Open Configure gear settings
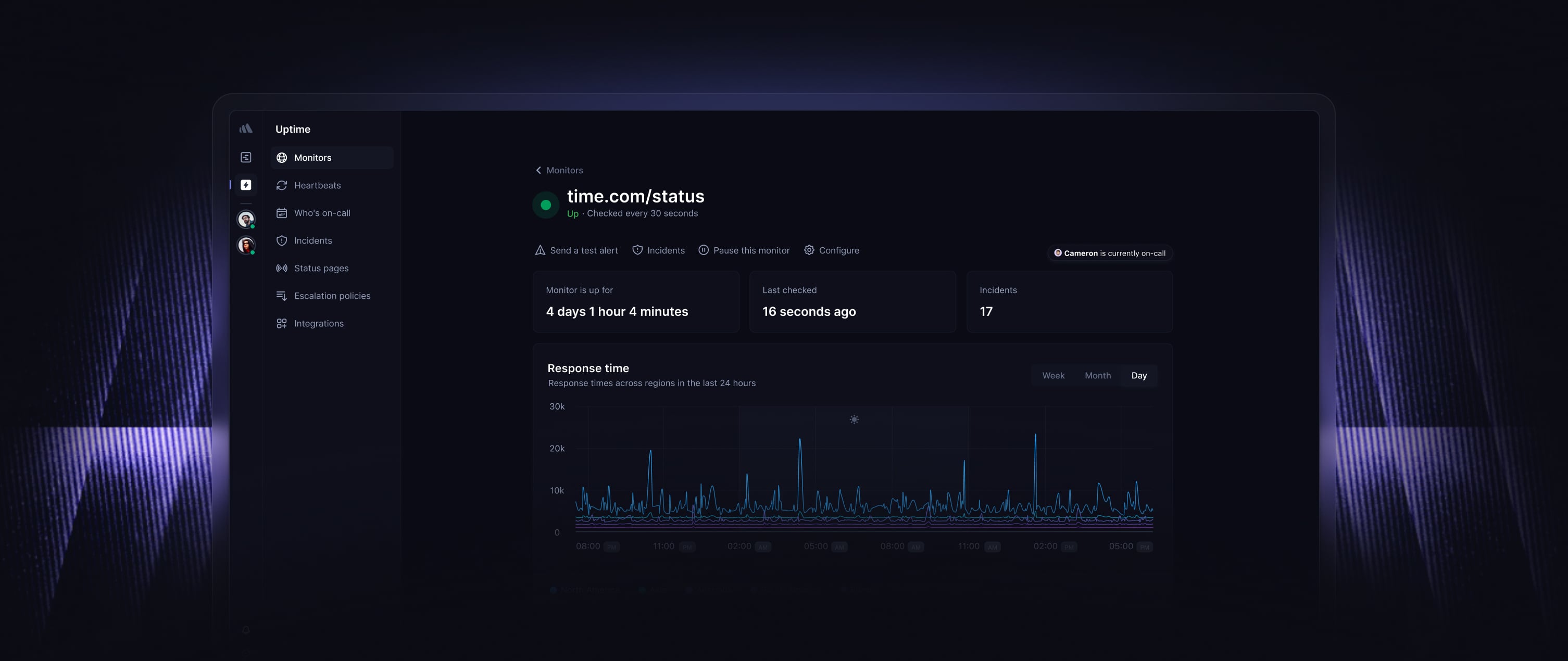This screenshot has width=1568, height=661. point(832,250)
